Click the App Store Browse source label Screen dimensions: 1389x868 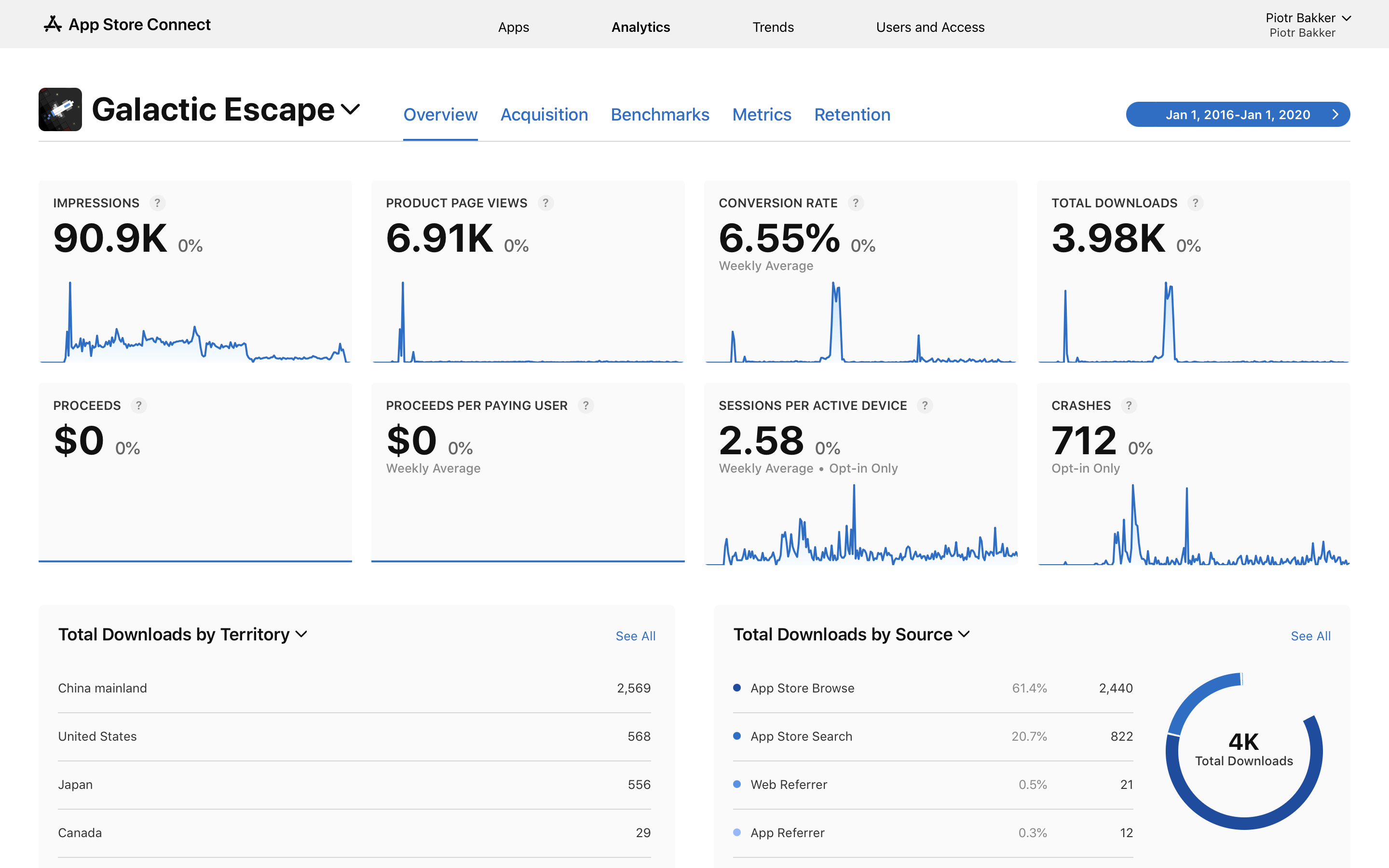(x=803, y=688)
